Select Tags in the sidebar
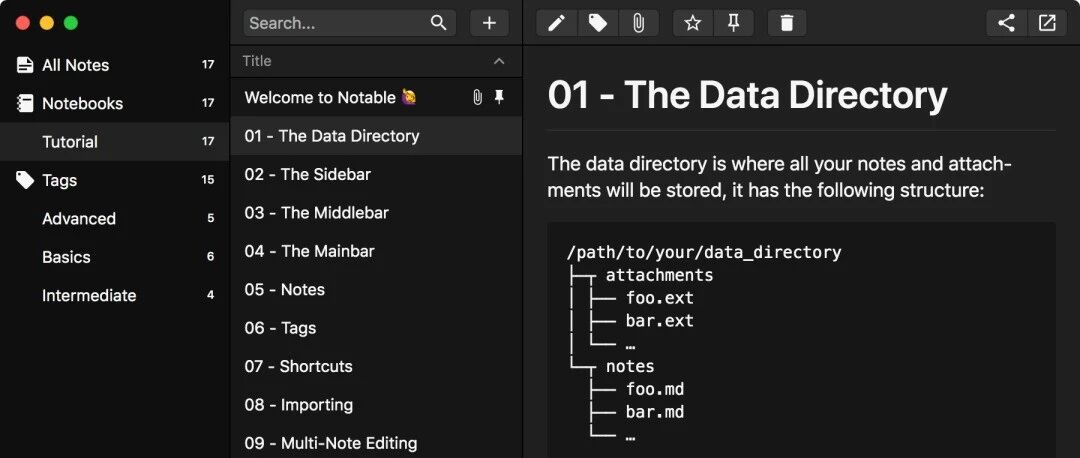1080x458 pixels. click(x=114, y=180)
